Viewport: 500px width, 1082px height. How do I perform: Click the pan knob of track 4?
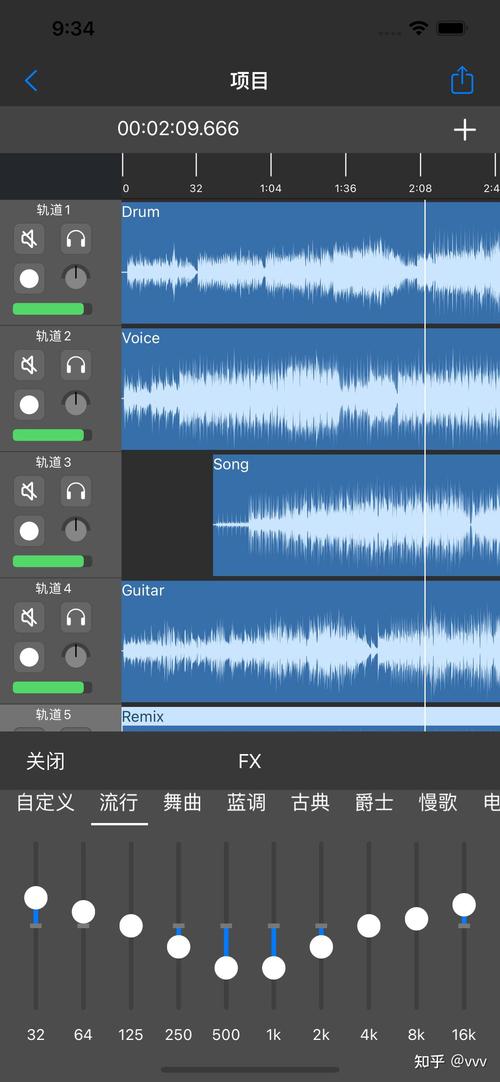click(74, 657)
